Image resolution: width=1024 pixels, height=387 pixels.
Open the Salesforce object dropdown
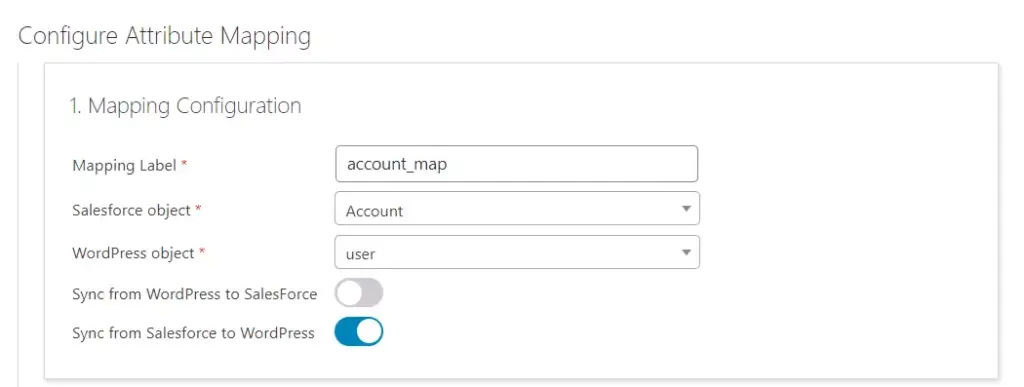click(x=517, y=208)
